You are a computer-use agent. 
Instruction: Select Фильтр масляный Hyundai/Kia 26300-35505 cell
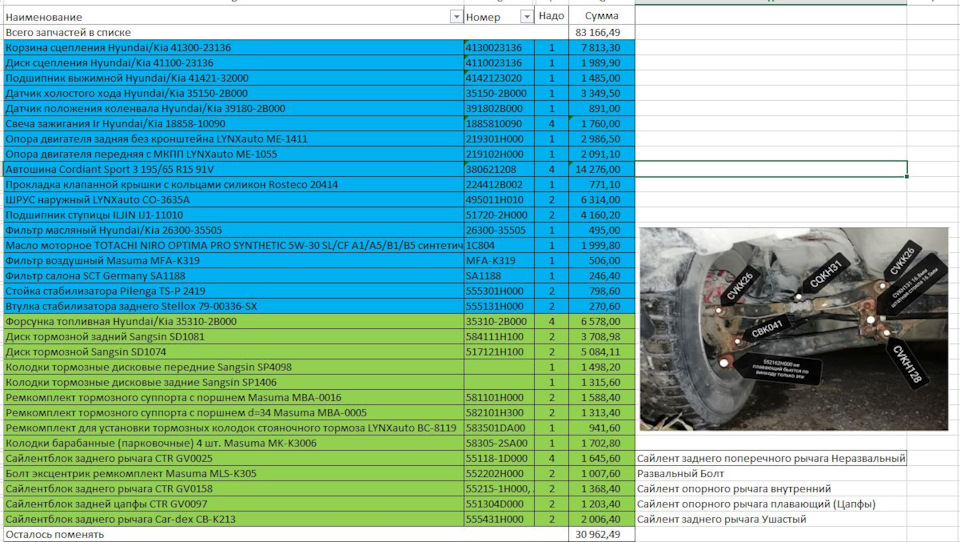click(x=233, y=230)
